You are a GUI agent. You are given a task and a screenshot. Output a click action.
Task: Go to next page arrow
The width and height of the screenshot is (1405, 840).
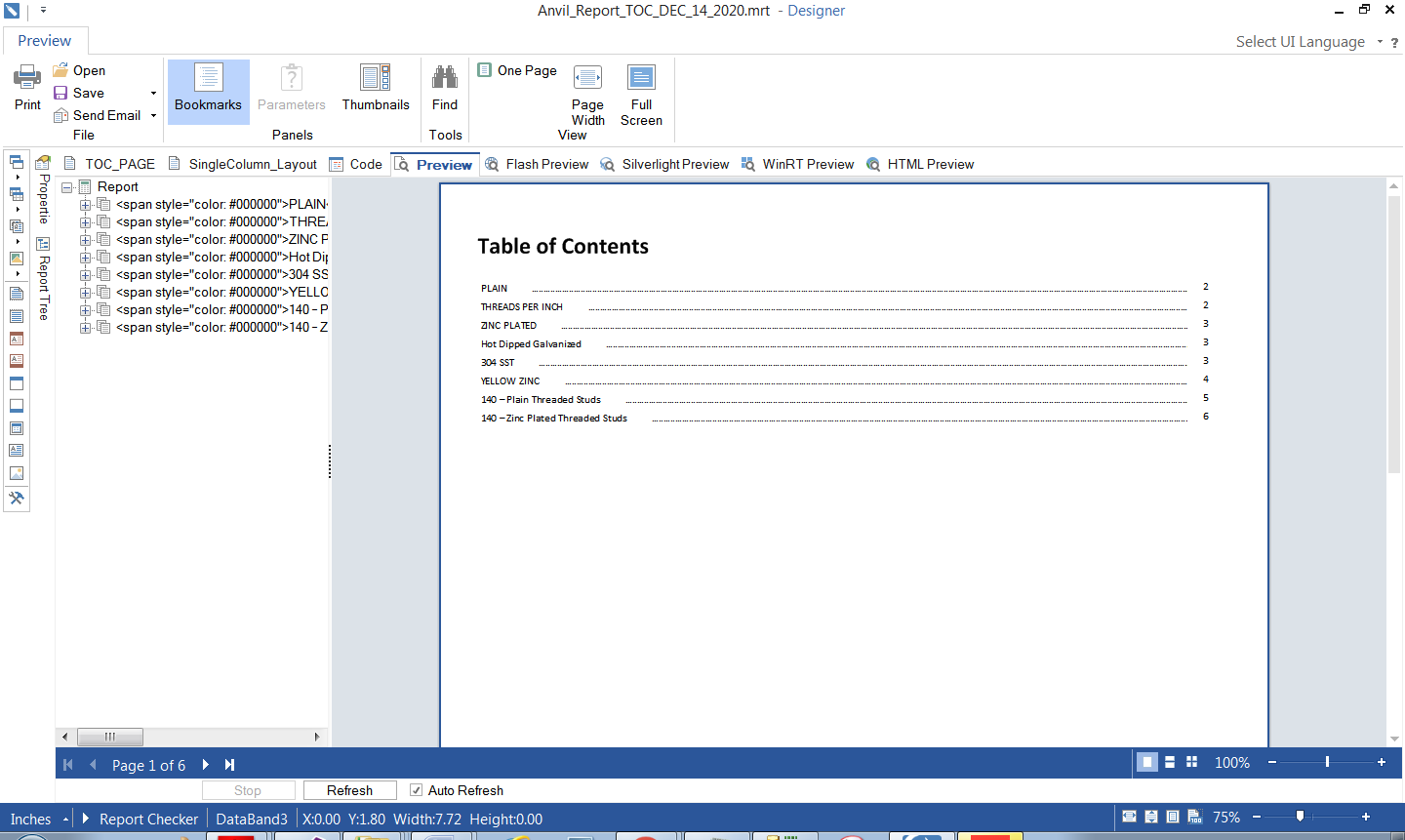click(206, 765)
